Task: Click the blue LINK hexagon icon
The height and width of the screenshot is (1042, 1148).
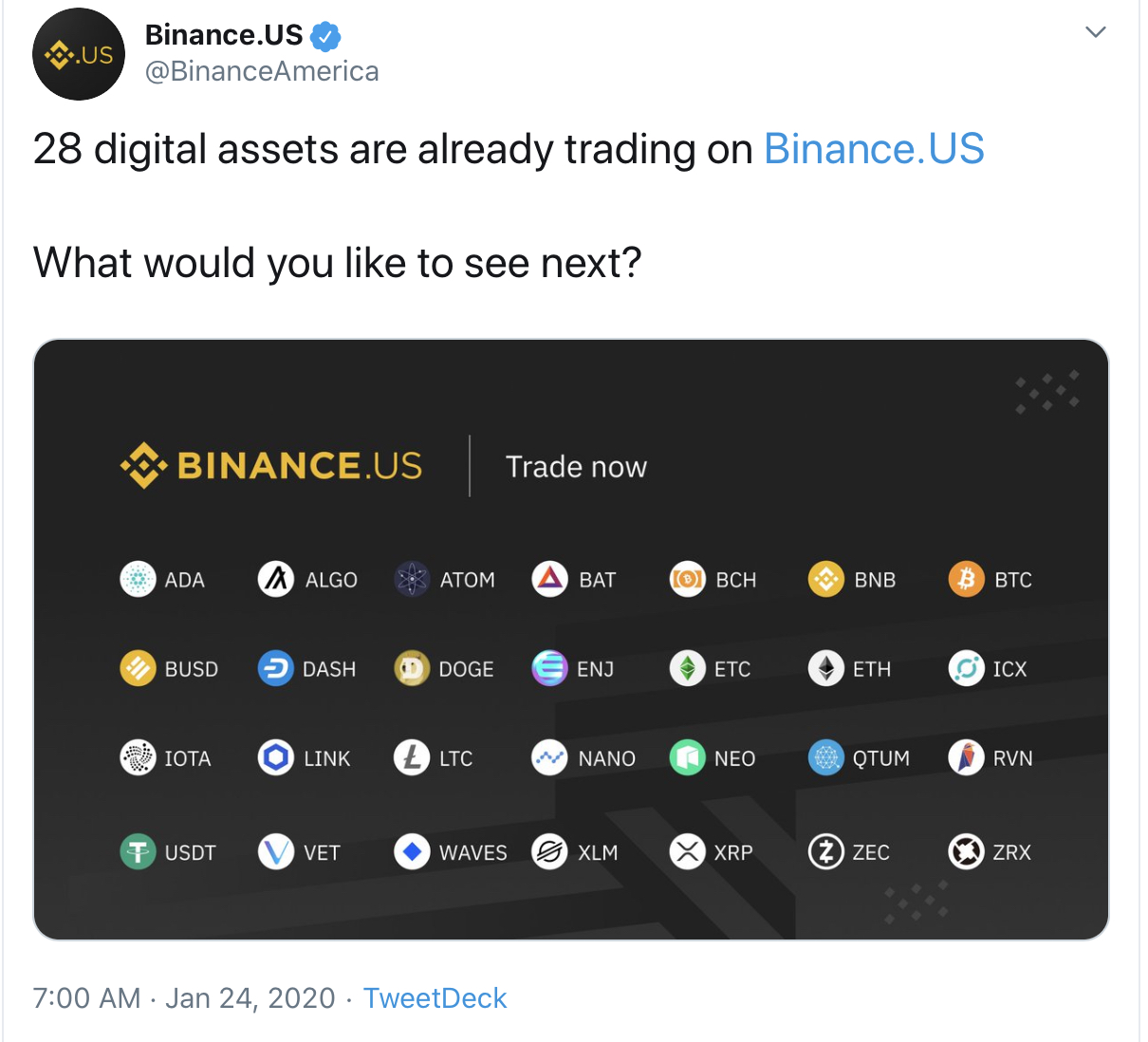Action: click(275, 758)
